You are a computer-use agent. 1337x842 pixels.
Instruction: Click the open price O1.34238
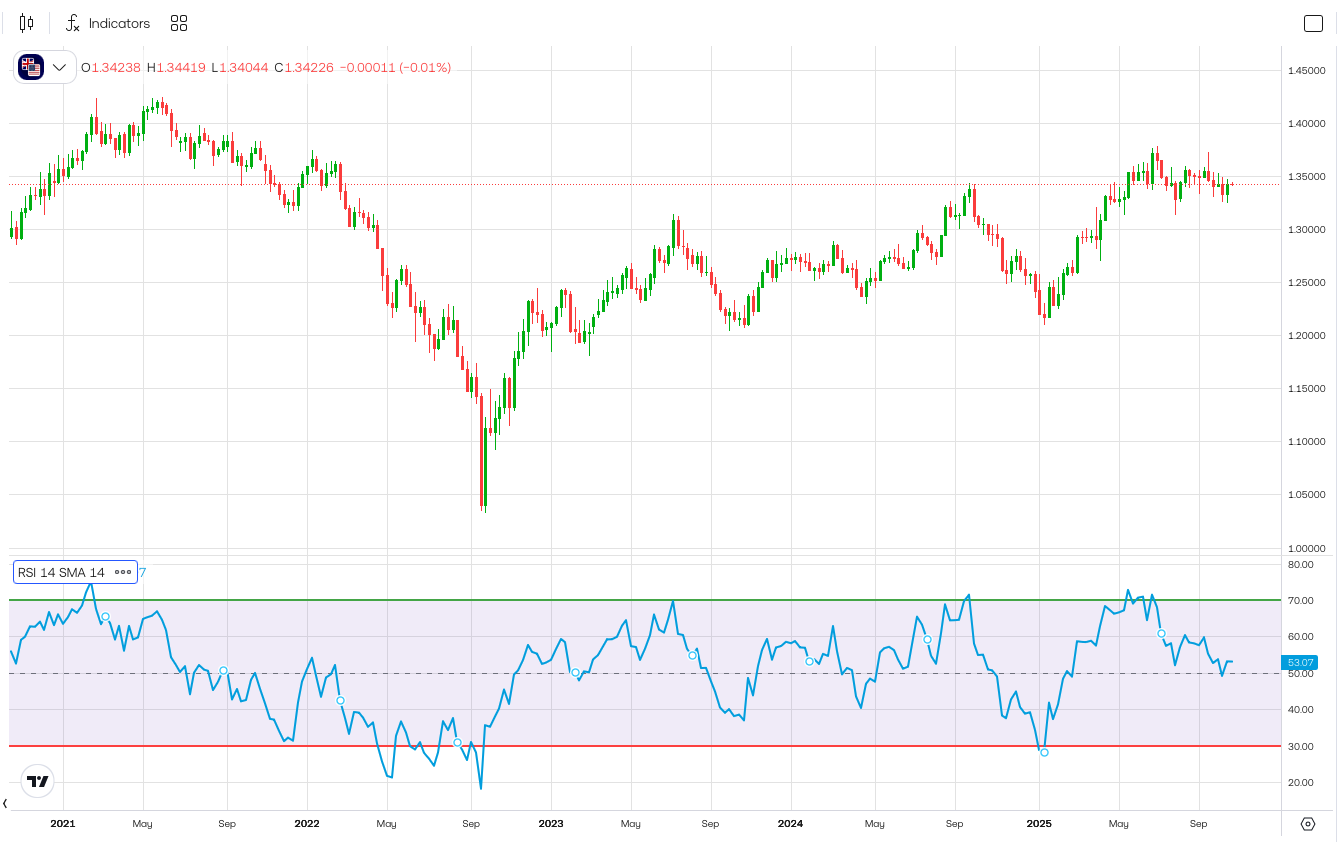point(111,68)
